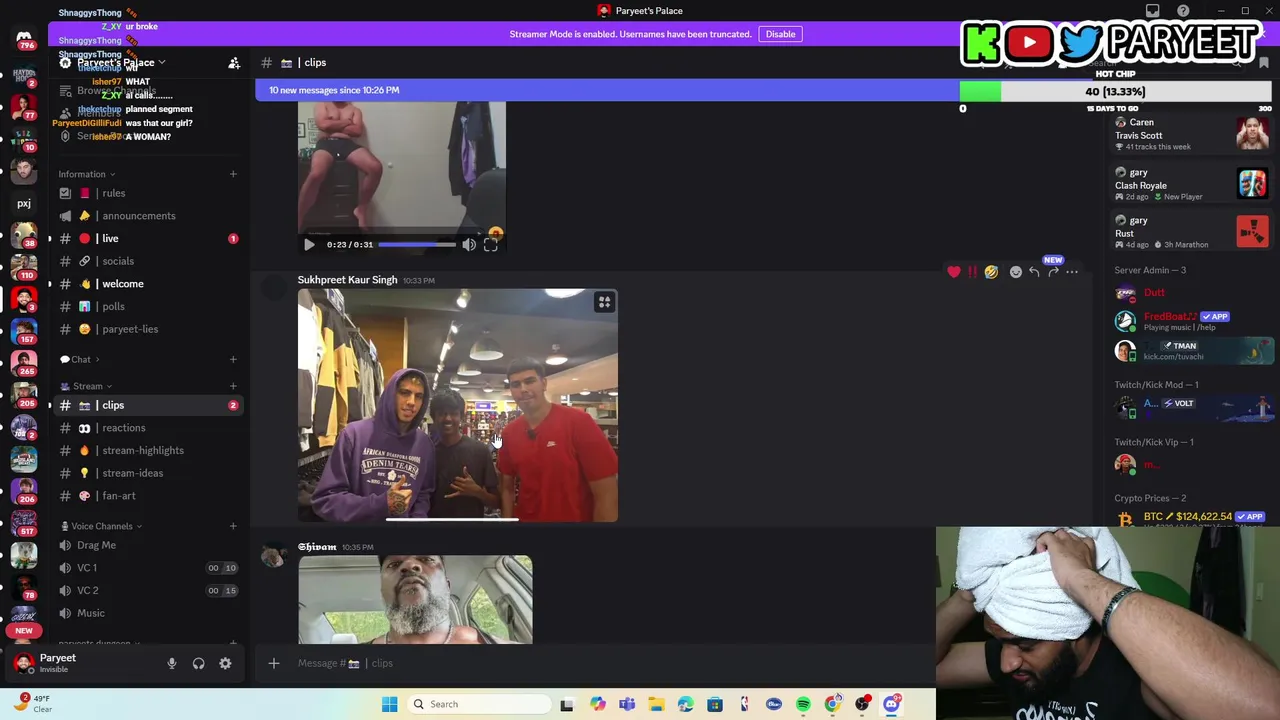Screen dimensions: 1280x720
Task: Add channel to Information category
Action: 233,174
